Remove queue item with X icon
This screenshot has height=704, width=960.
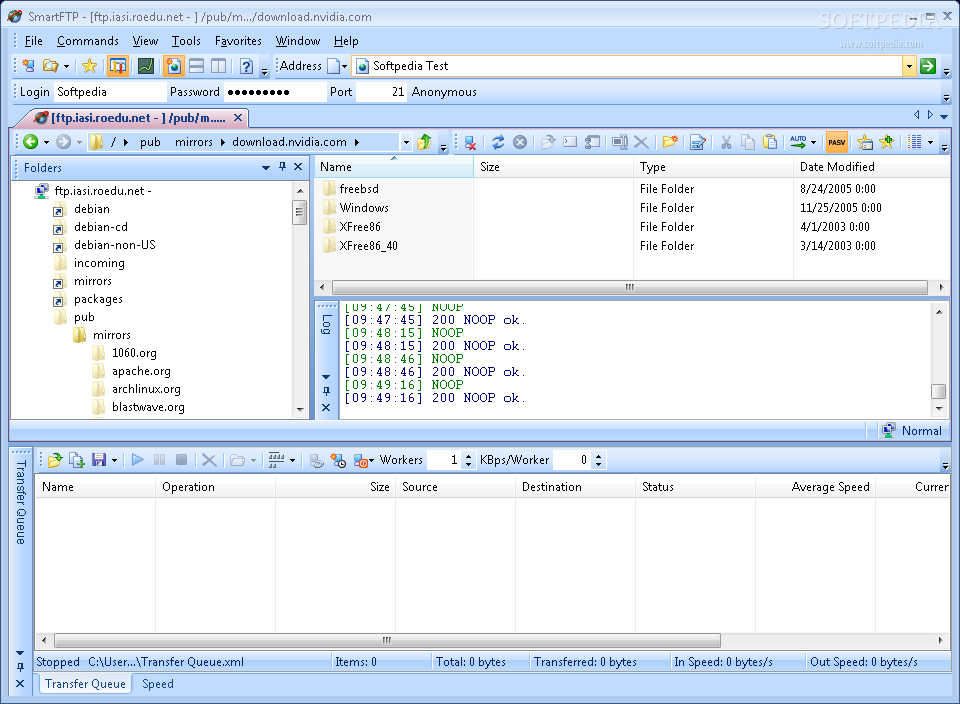(209, 460)
